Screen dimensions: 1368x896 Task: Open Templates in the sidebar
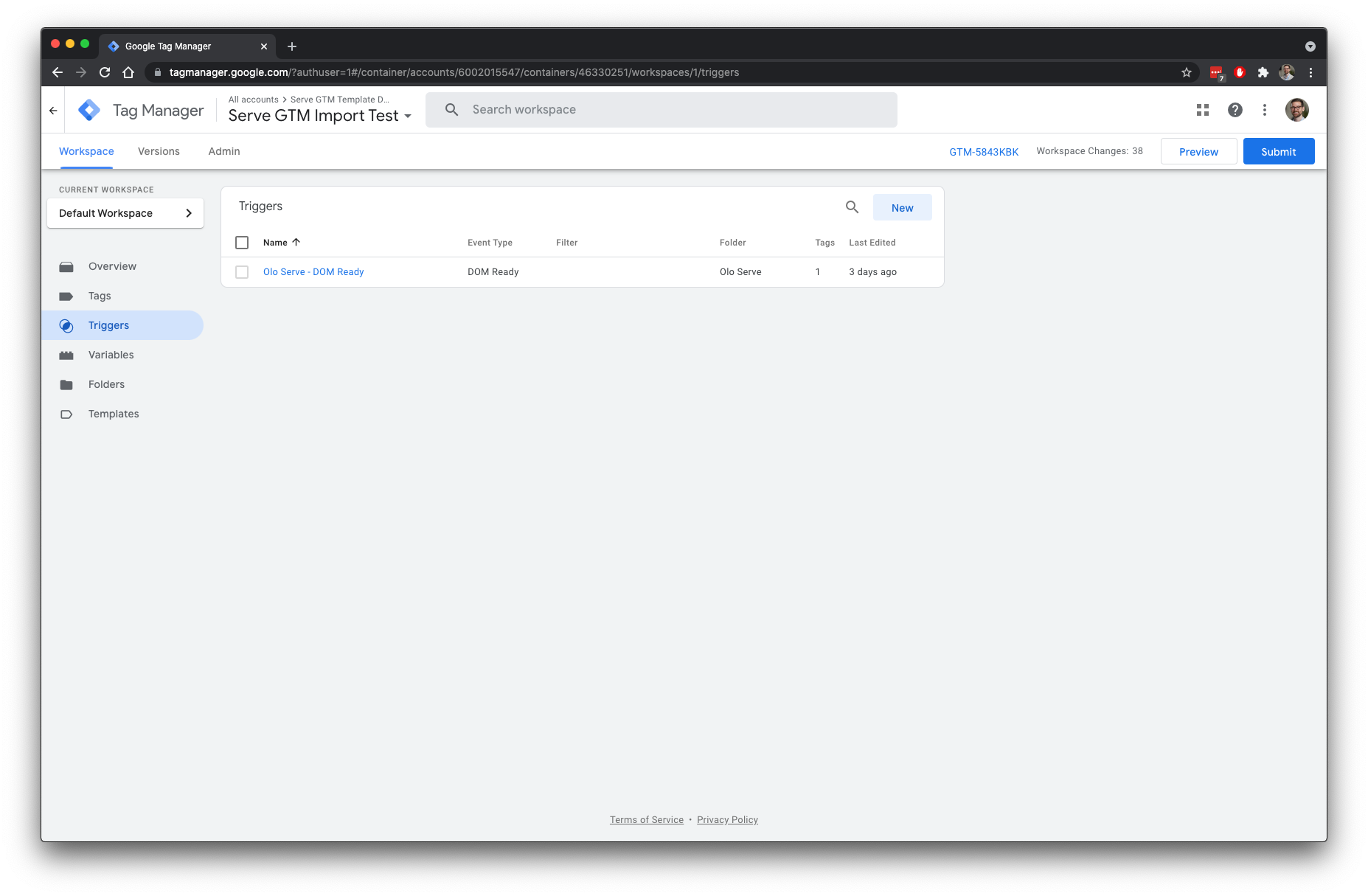(x=114, y=414)
